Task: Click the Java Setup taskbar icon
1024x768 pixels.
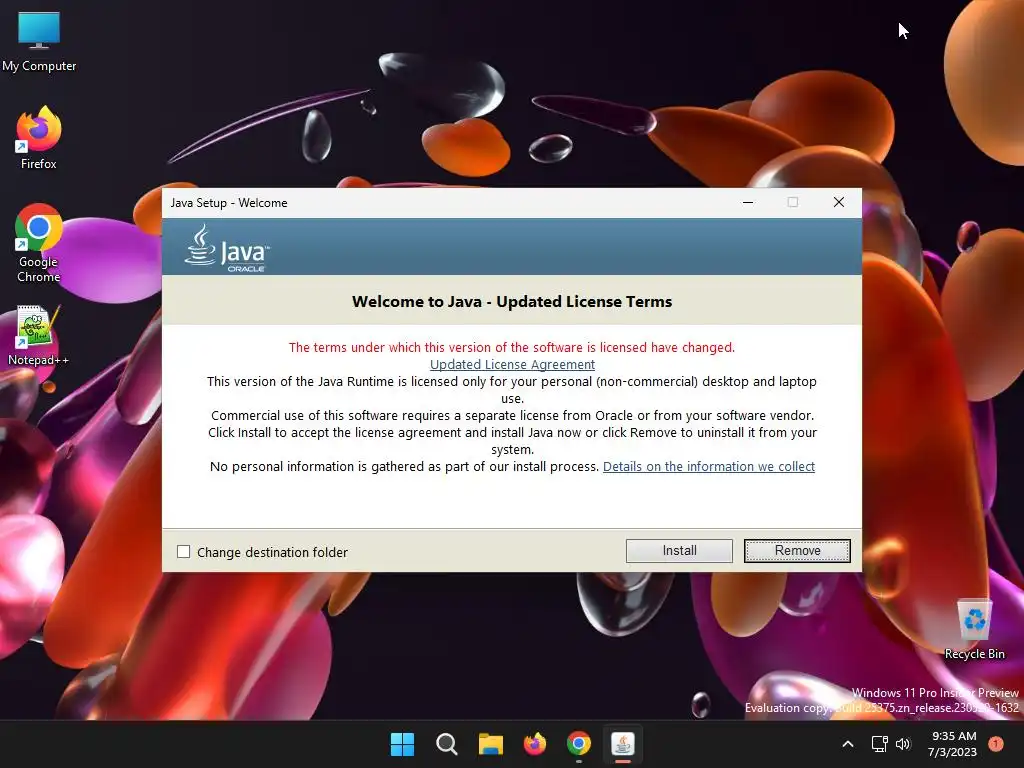Action: (623, 744)
